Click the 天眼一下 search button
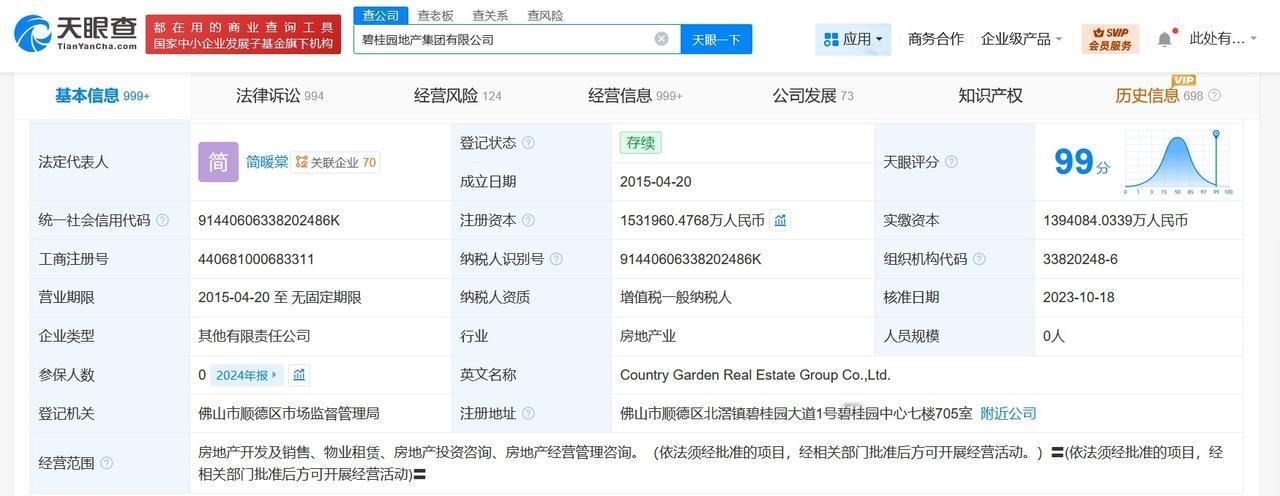The height and width of the screenshot is (496, 1280). (x=716, y=39)
